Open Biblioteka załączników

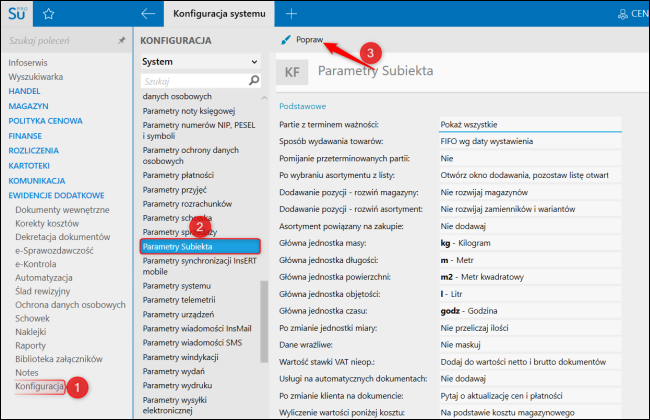(x=59, y=359)
